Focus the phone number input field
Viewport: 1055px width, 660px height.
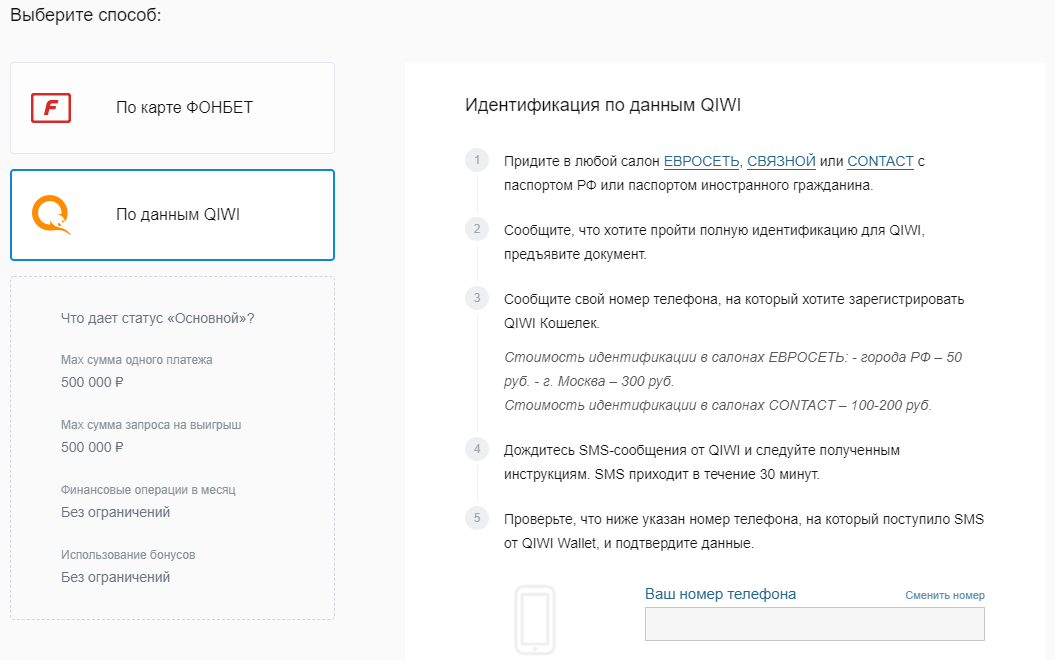point(814,624)
